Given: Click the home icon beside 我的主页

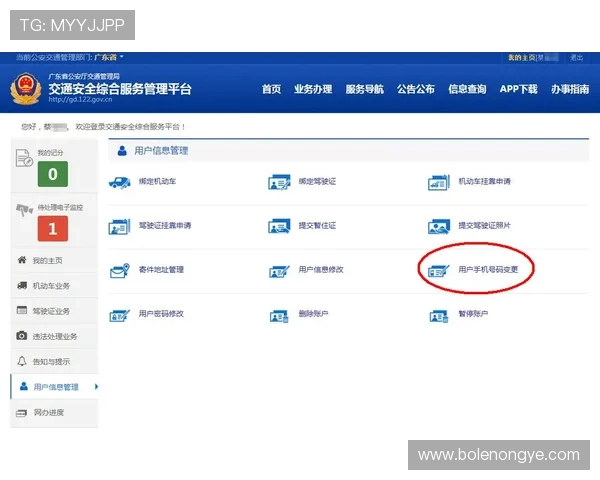Looking at the screenshot, I should click(22, 260).
